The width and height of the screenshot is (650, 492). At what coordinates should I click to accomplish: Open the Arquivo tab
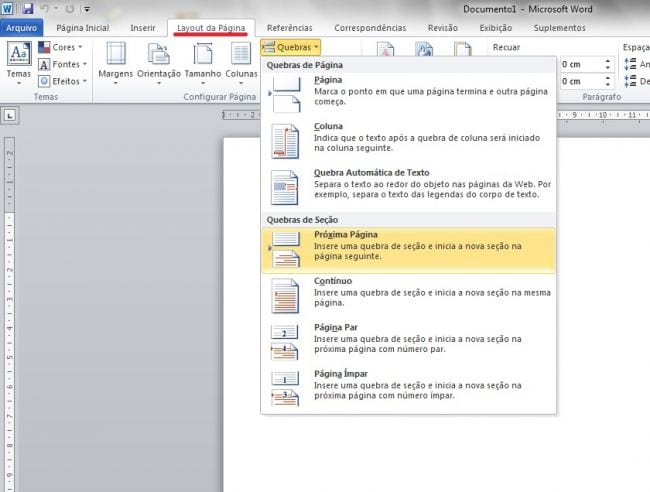click(x=21, y=28)
